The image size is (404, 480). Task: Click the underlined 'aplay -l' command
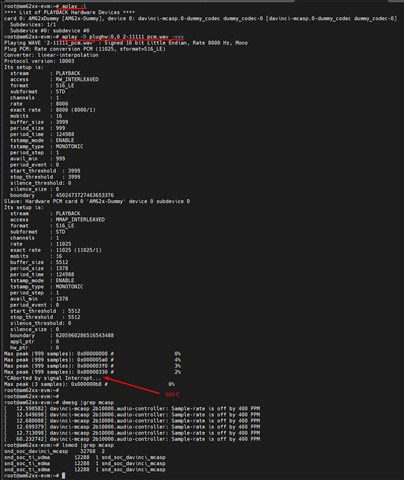[74, 6]
